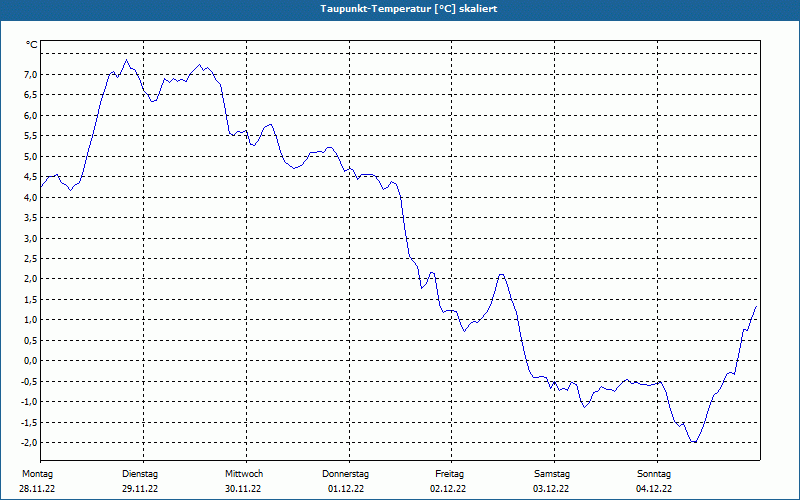Select the 6,0 y-axis label
800x500 pixels.
tap(31, 116)
